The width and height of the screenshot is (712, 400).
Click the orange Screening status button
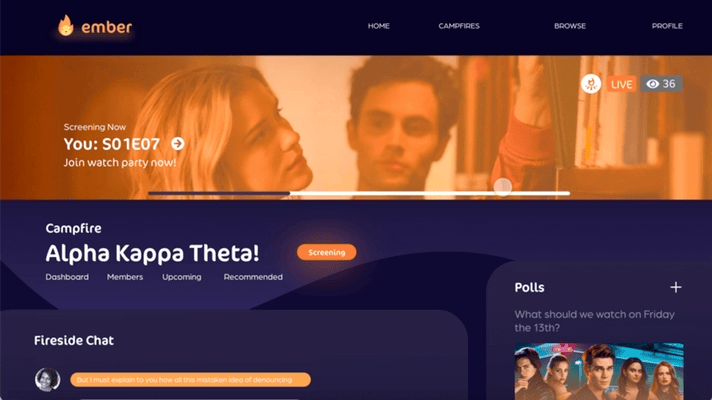click(x=326, y=252)
